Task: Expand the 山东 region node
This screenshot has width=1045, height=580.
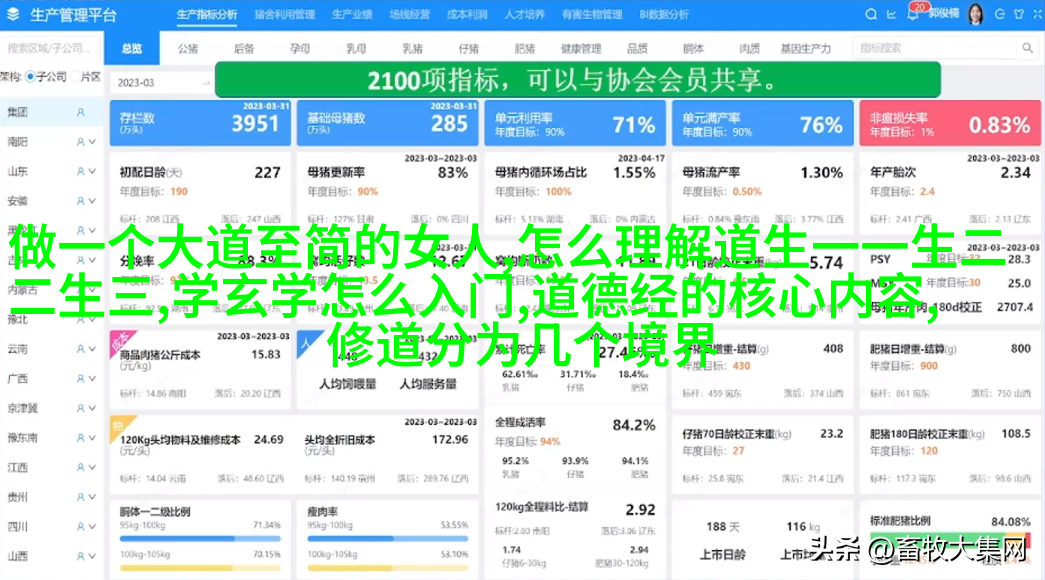Action: [x=92, y=172]
